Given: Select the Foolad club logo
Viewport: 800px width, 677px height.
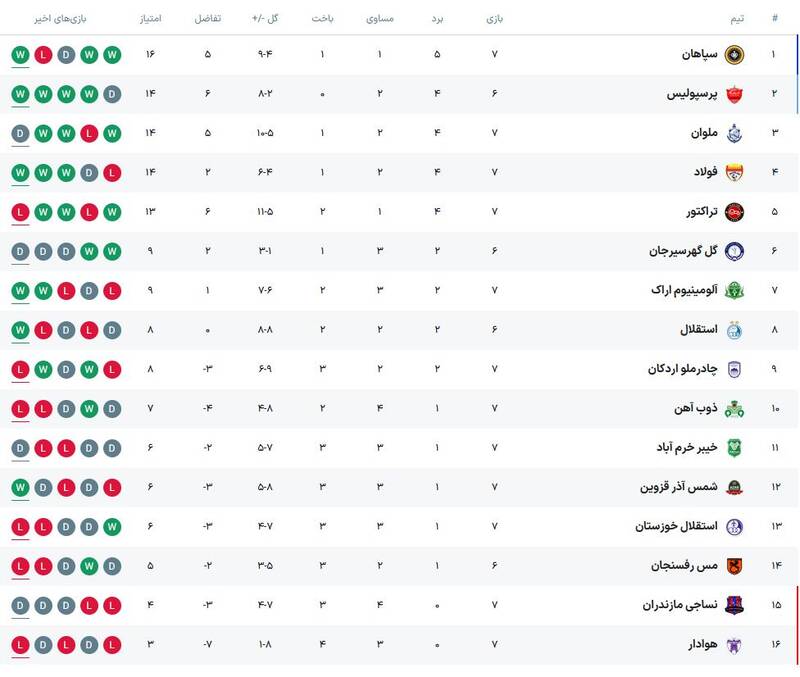Looking at the screenshot, I should tap(734, 172).
